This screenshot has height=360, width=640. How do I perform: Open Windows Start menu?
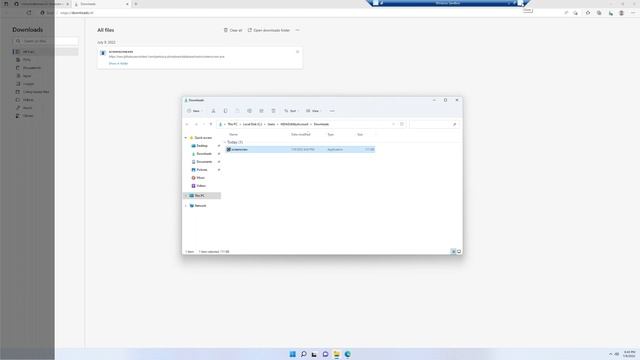[292, 354]
